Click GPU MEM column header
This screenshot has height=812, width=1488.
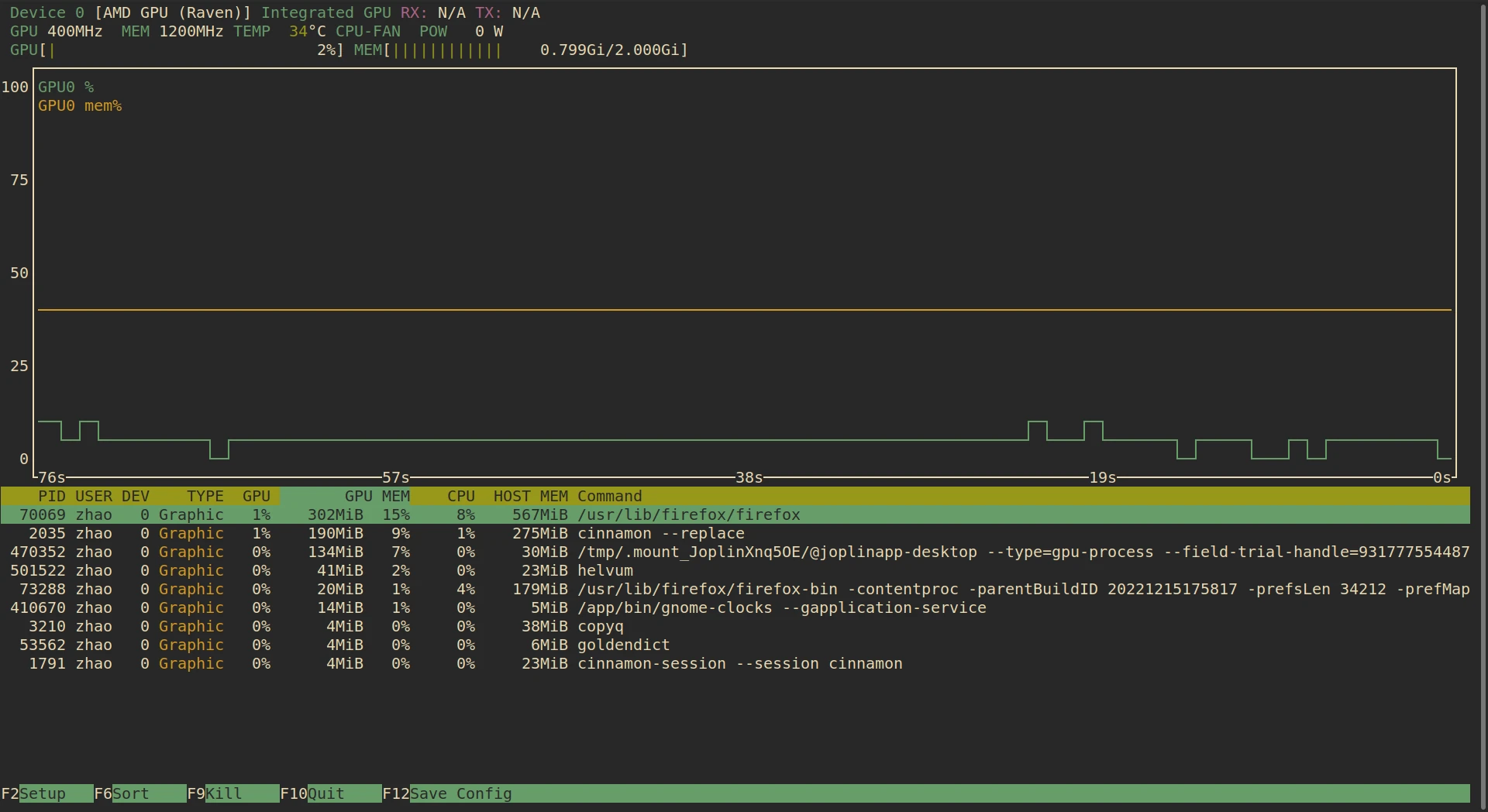click(x=377, y=496)
